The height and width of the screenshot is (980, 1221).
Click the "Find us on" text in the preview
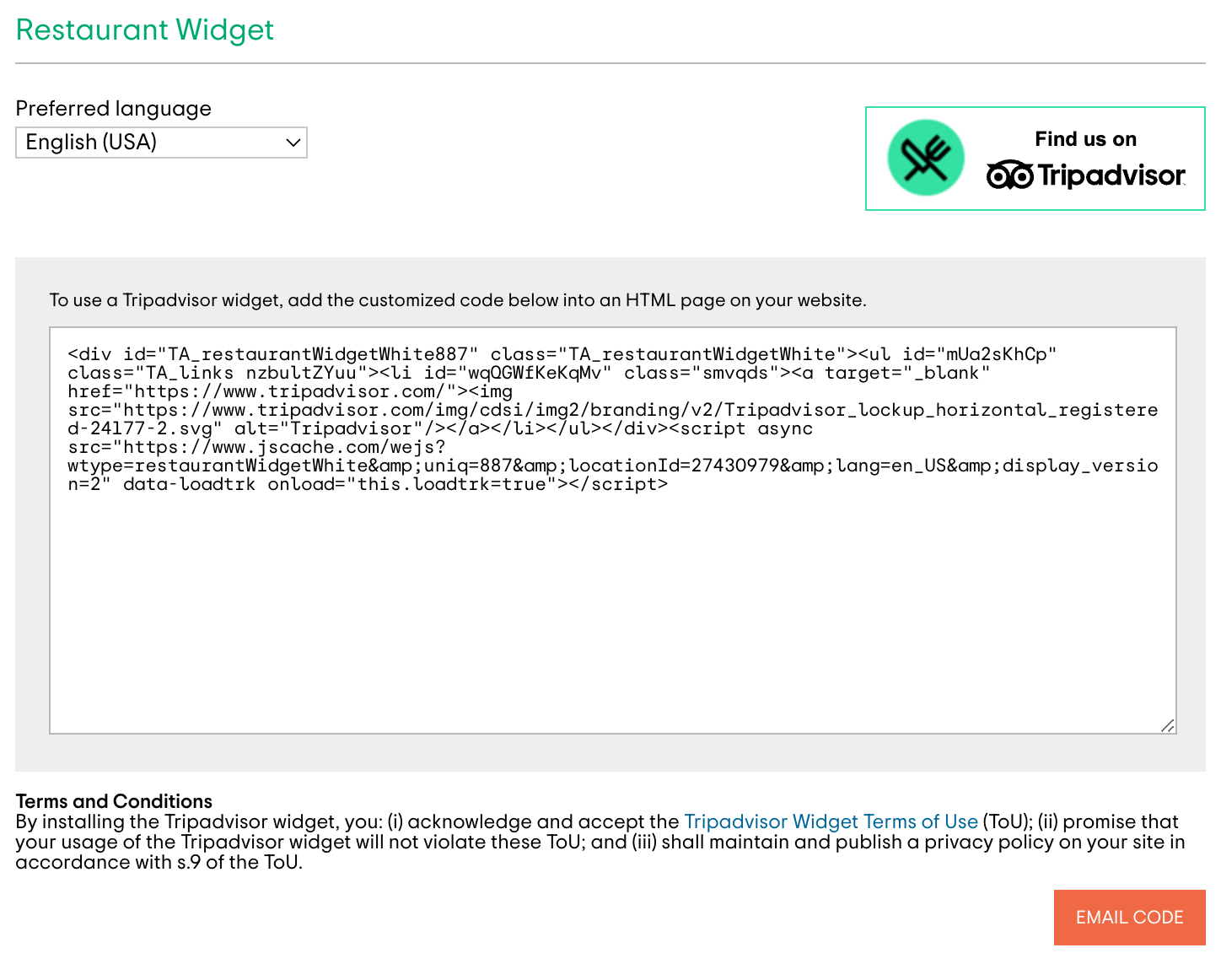pos(1085,139)
